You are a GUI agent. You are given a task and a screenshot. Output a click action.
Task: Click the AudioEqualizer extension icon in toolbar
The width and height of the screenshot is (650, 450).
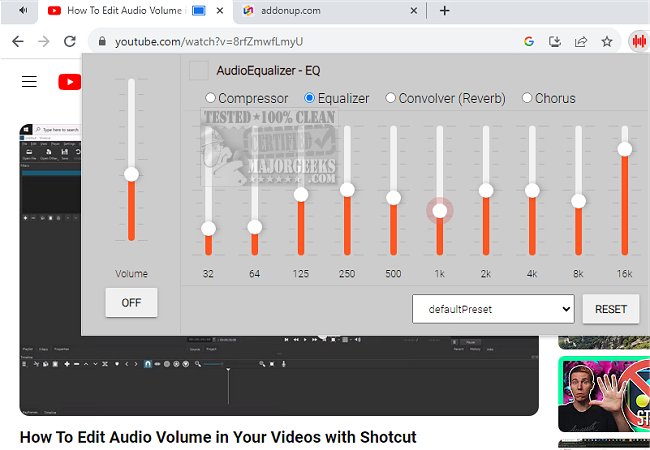point(638,42)
